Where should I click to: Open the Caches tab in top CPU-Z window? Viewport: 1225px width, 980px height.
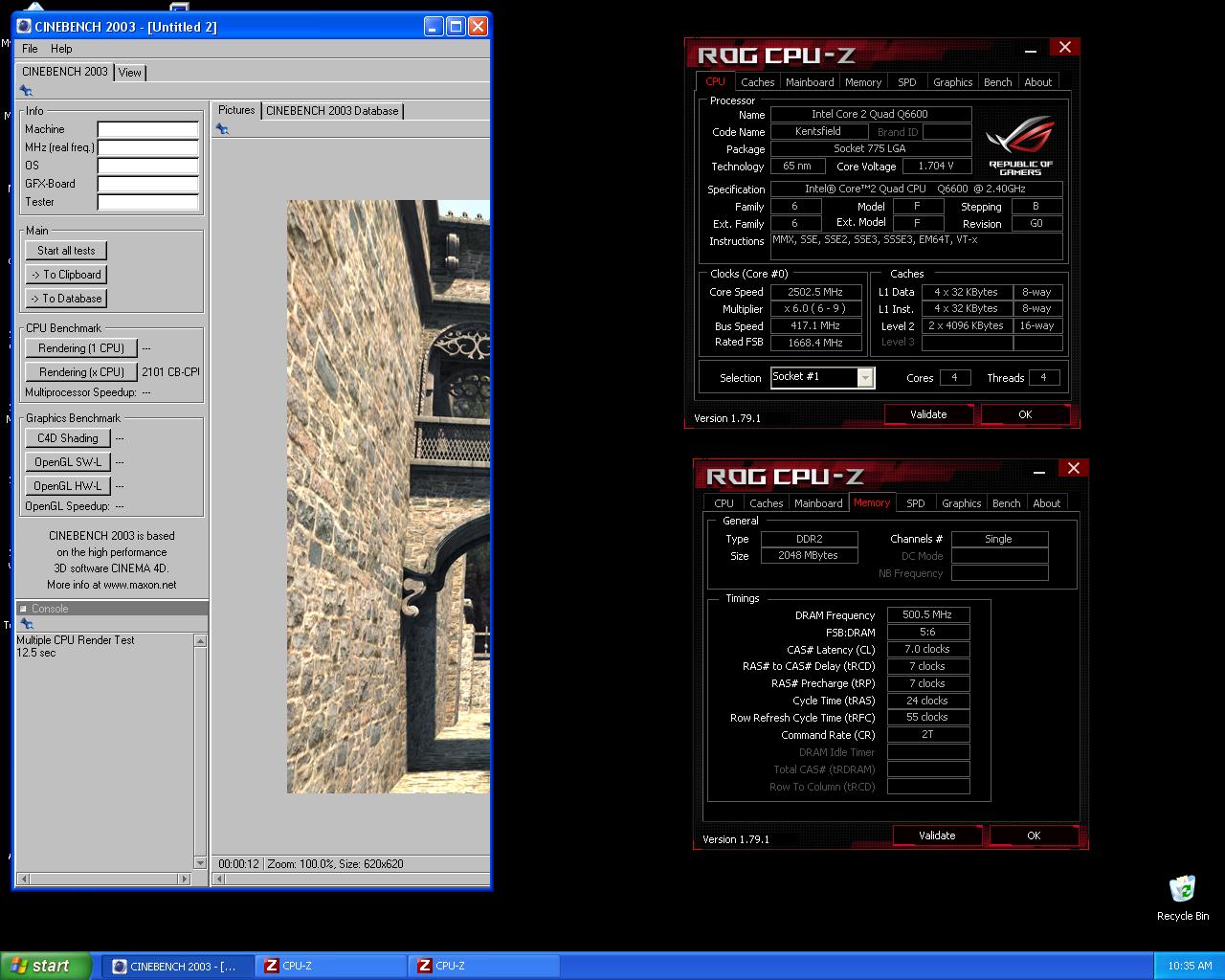pyautogui.click(x=757, y=82)
